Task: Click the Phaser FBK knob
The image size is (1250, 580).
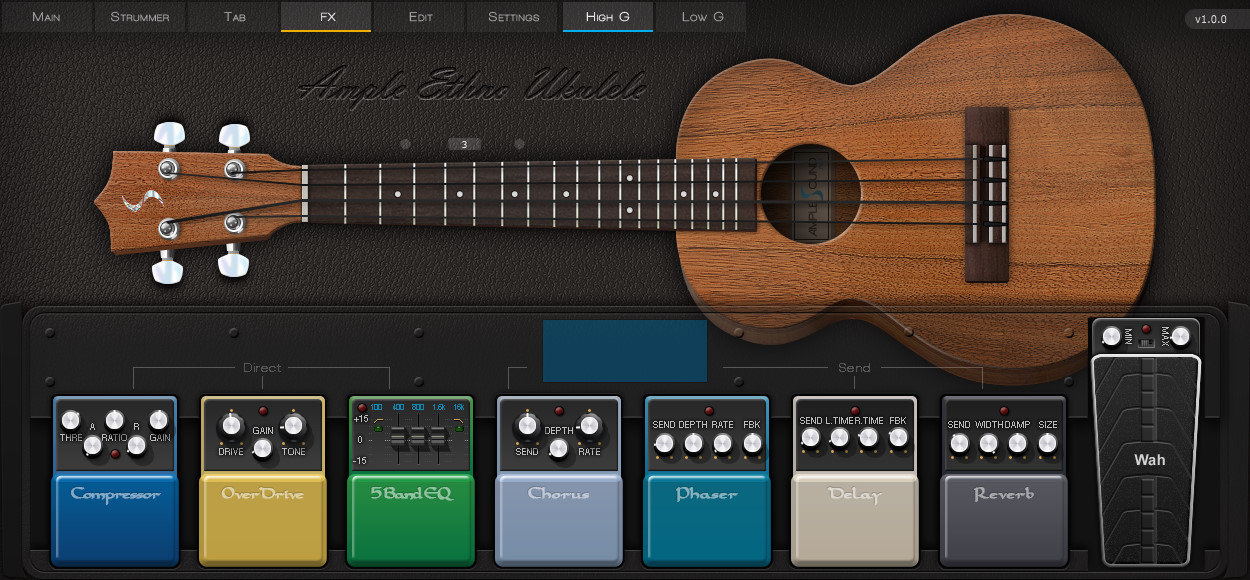Action: point(752,443)
